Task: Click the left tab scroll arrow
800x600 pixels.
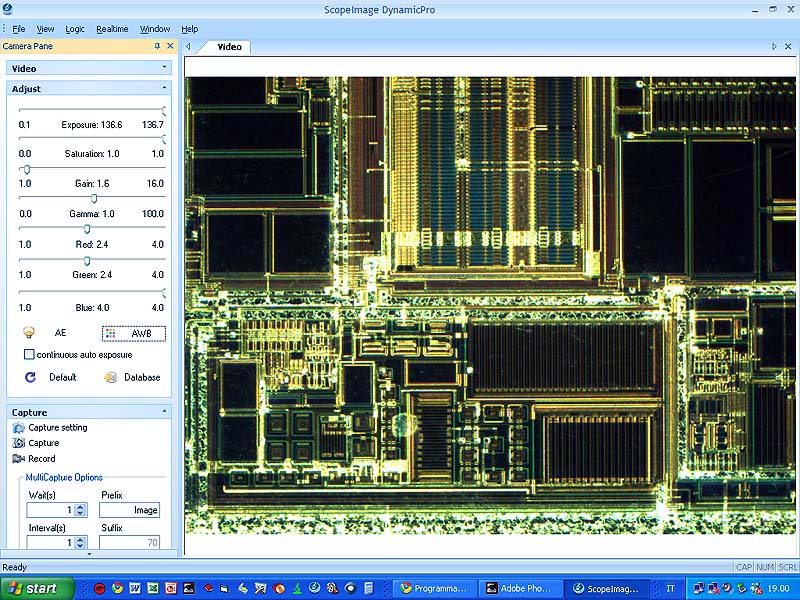Action: point(188,46)
